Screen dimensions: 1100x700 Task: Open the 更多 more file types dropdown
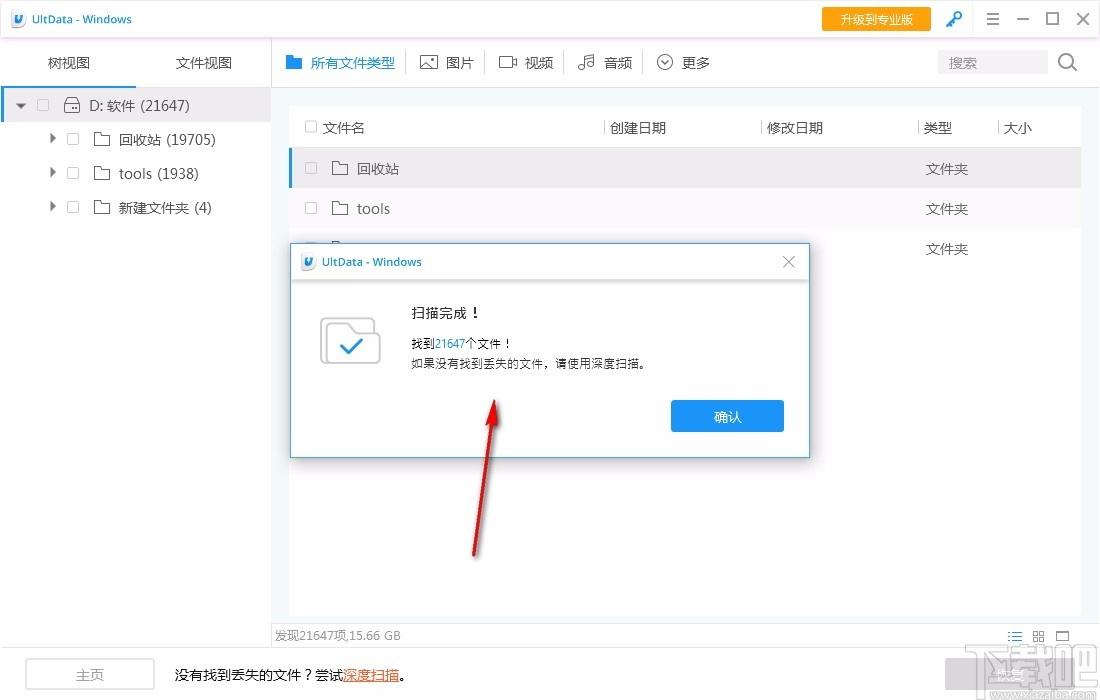click(x=683, y=62)
